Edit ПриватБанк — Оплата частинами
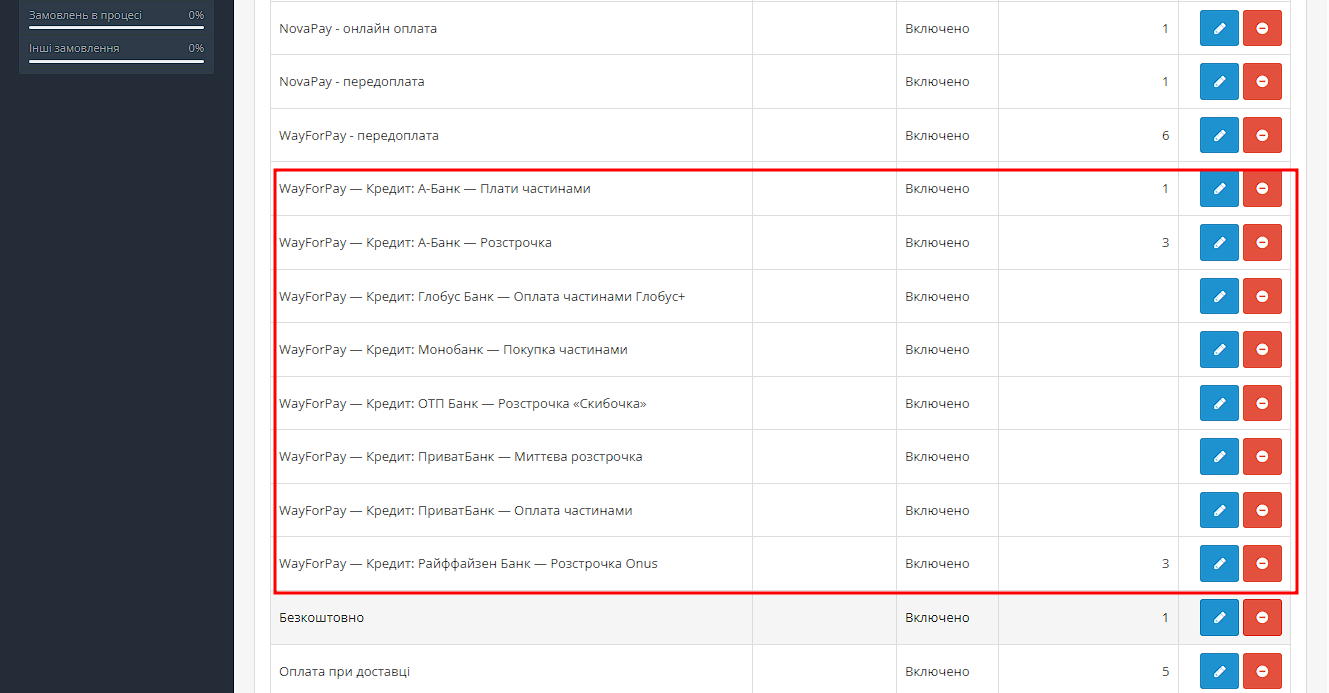This screenshot has height=693, width=1329. (1219, 510)
